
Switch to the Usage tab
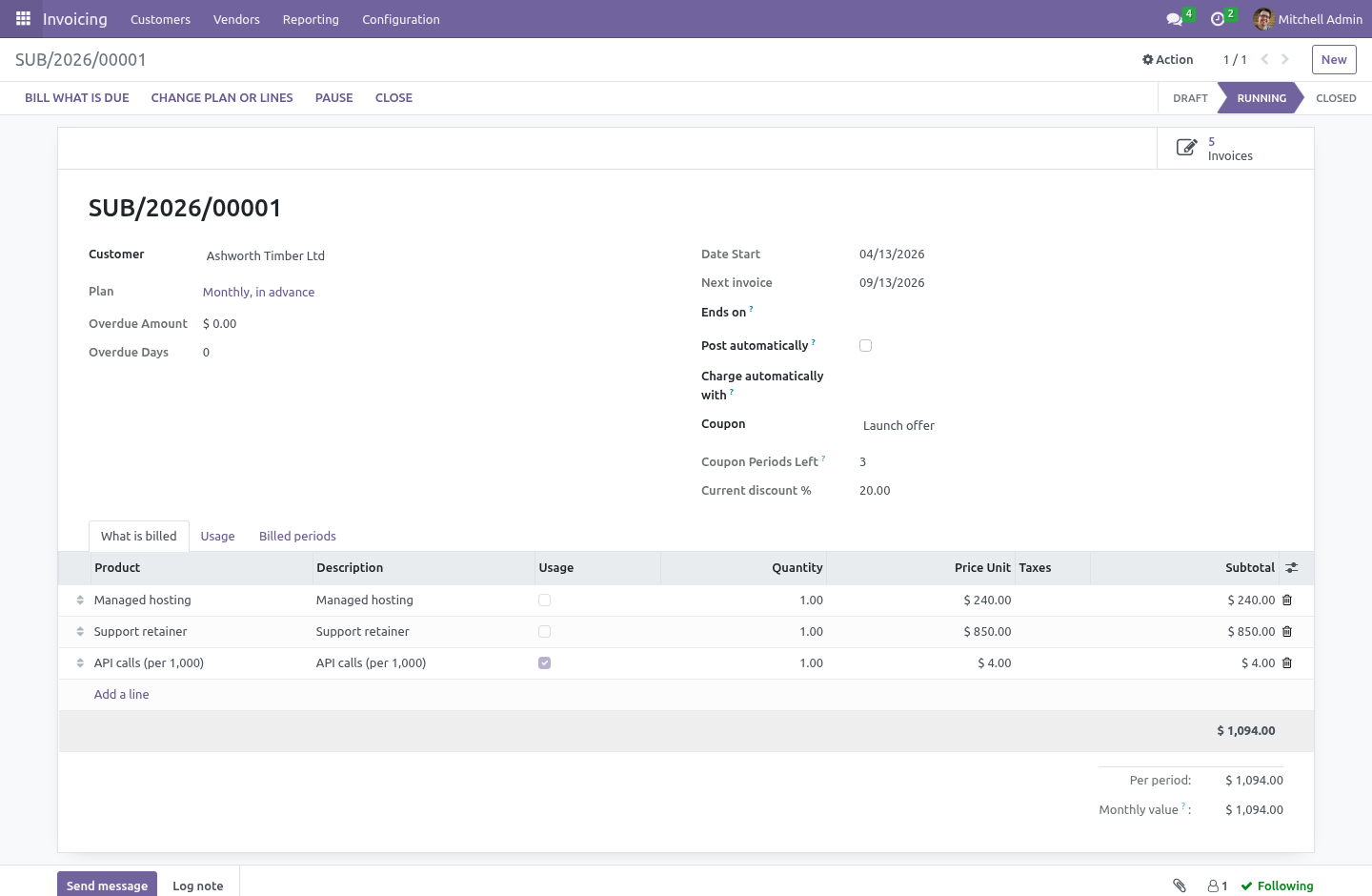217,537
